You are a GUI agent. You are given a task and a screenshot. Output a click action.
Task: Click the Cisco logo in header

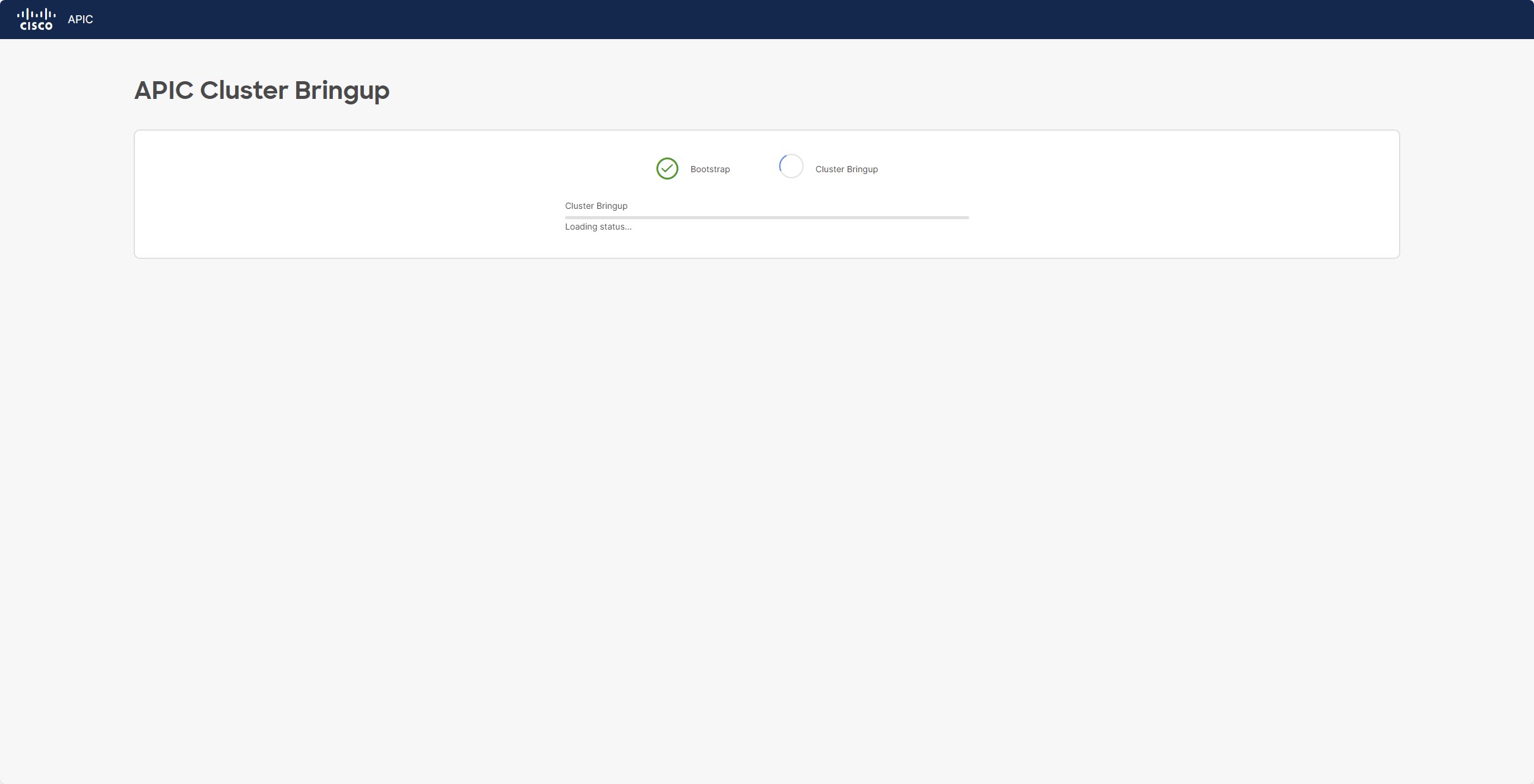[x=36, y=19]
